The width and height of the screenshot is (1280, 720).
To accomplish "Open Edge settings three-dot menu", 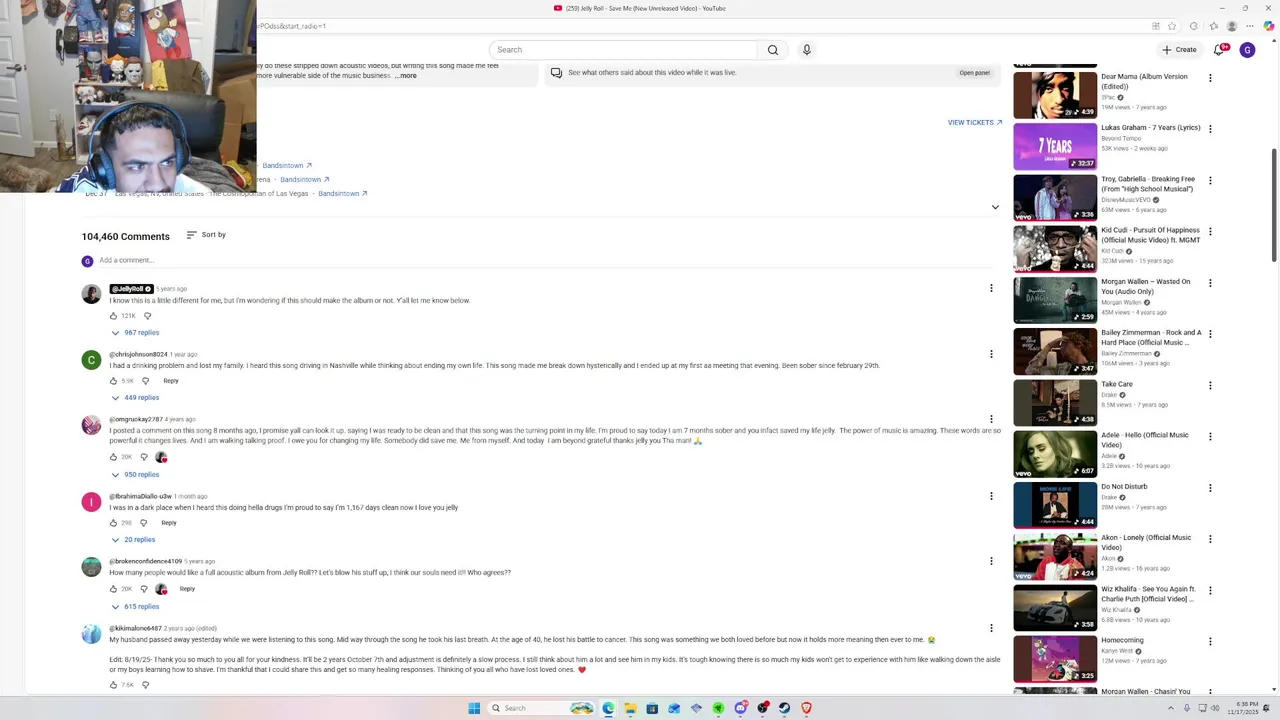I will (1250, 26).
